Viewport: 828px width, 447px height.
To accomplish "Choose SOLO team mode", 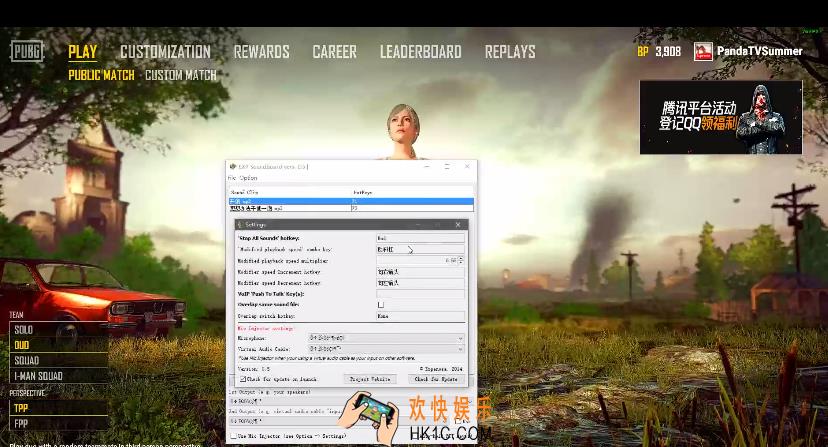I will 58,330.
